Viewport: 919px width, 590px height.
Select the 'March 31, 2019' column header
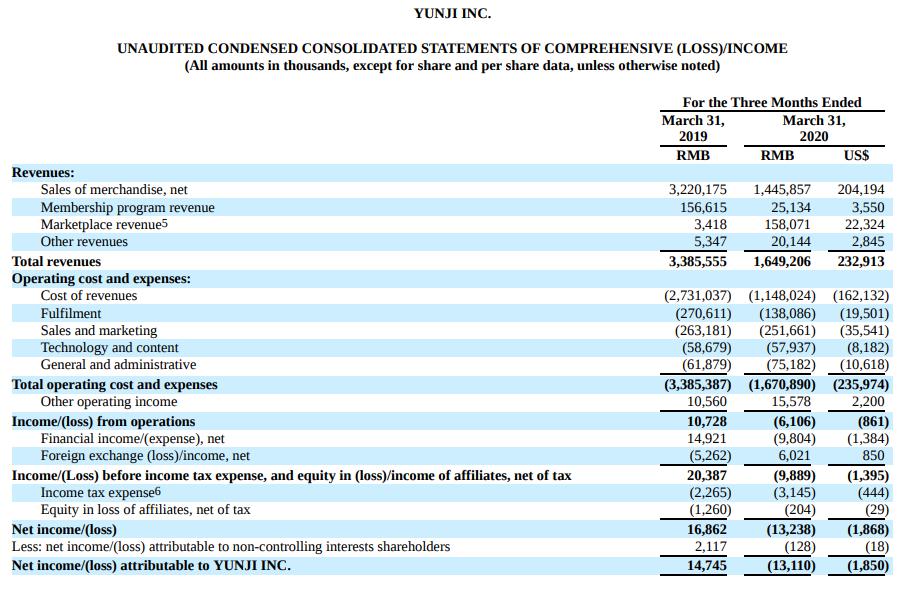point(693,128)
